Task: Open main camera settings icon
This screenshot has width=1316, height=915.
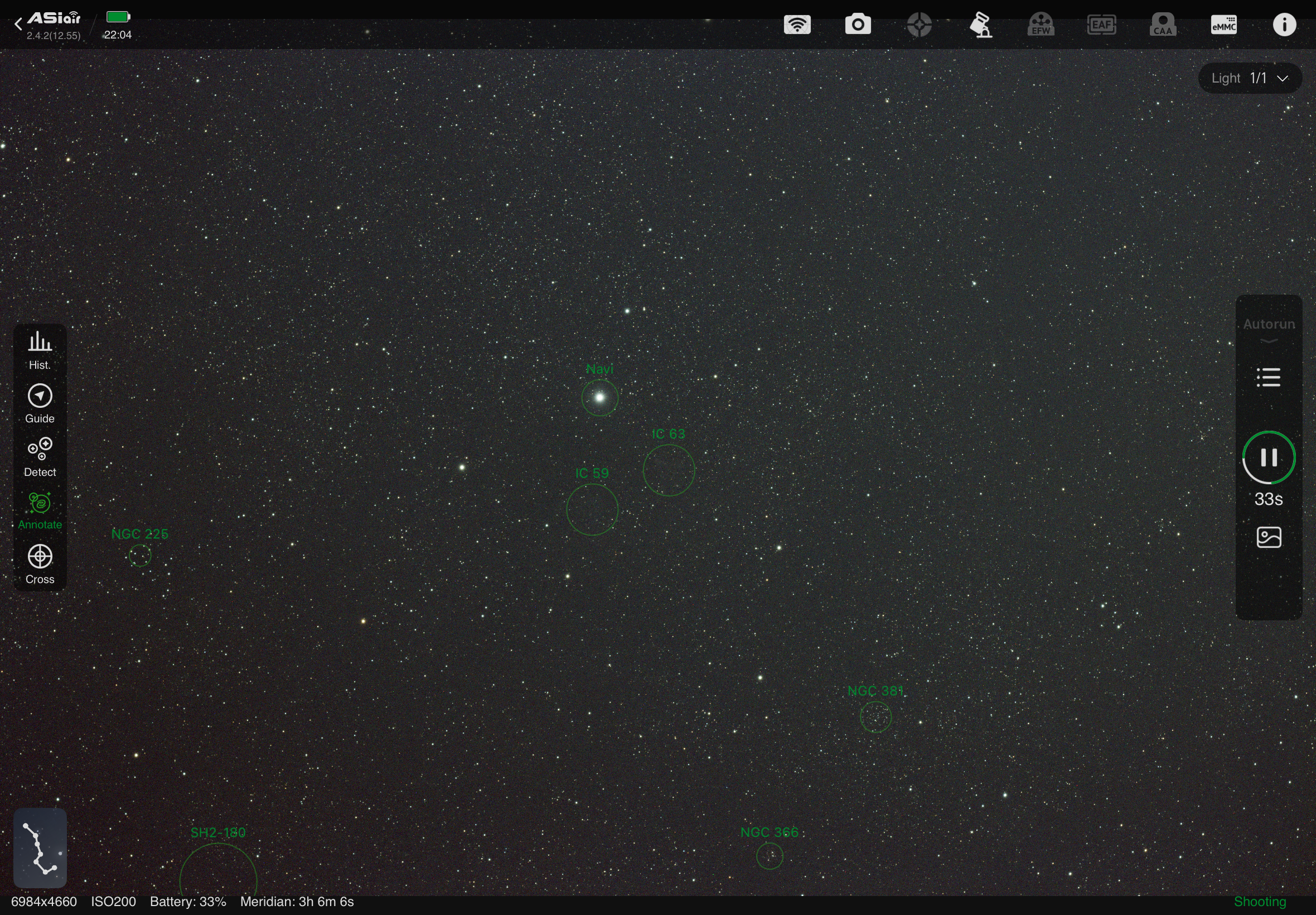Action: pyautogui.click(x=858, y=25)
